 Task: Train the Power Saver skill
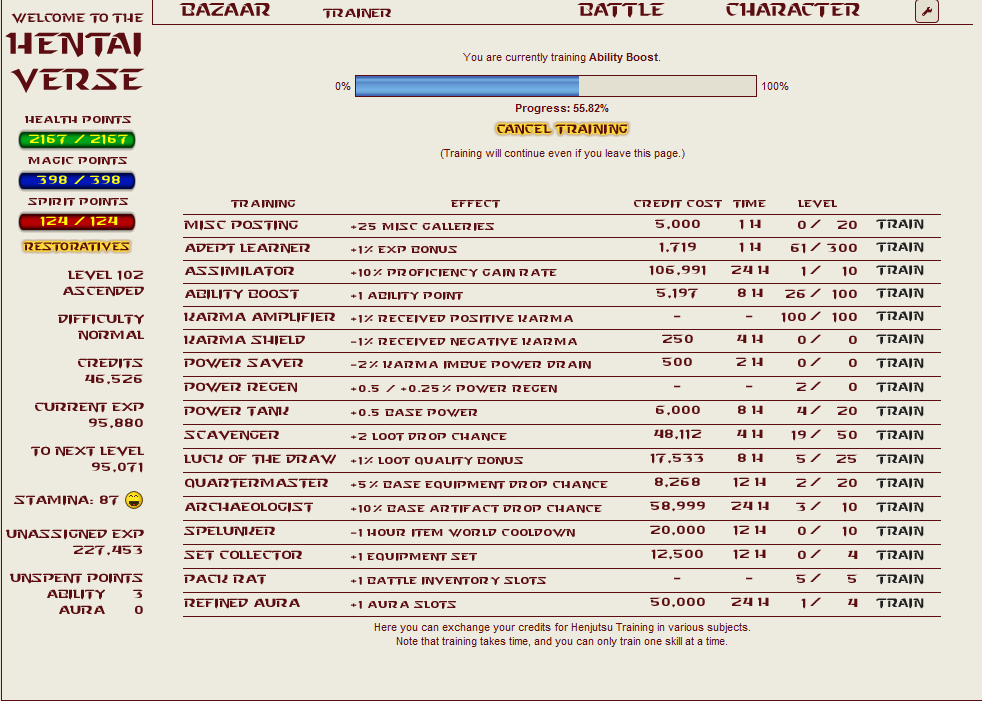900,363
